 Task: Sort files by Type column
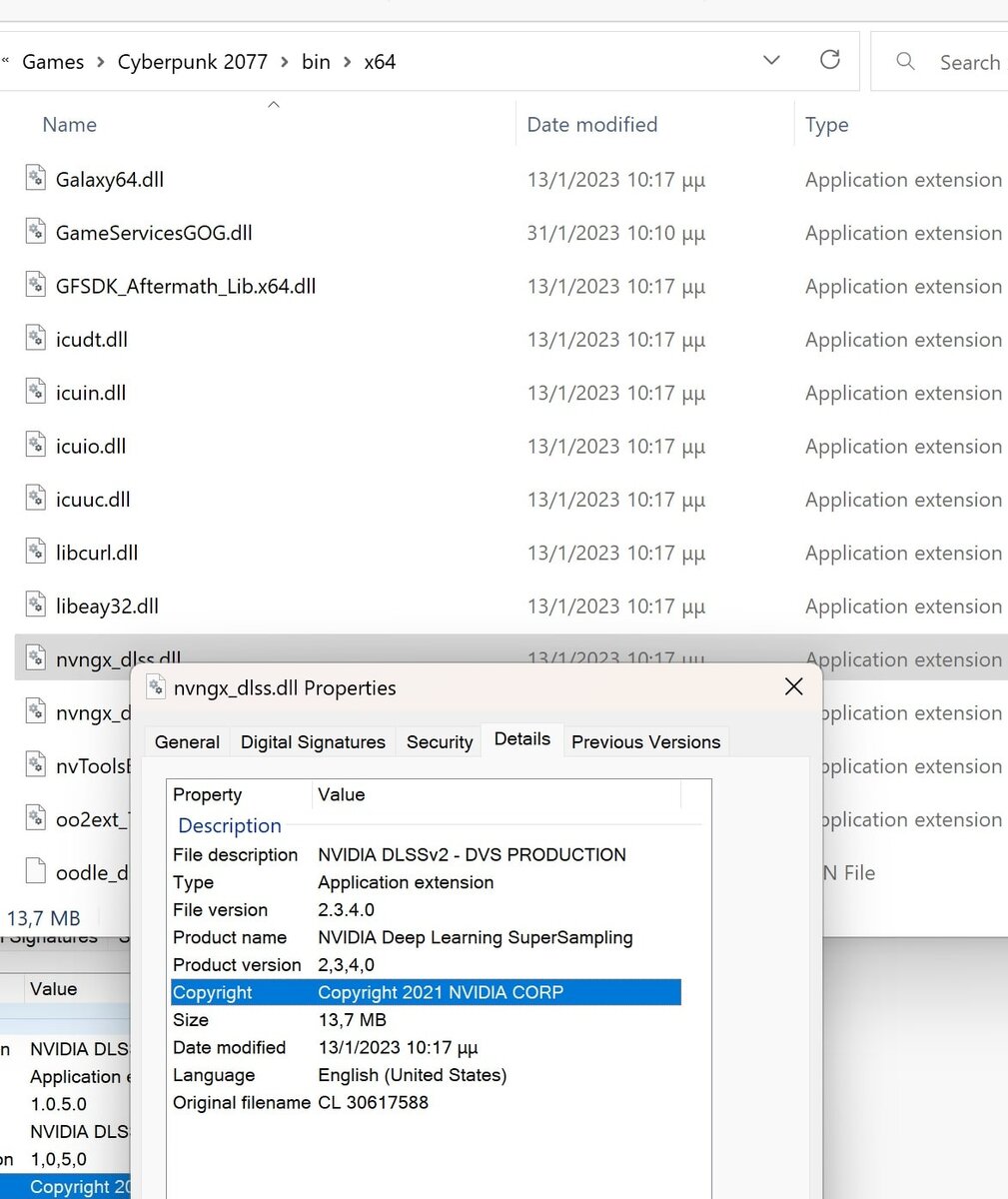(826, 125)
